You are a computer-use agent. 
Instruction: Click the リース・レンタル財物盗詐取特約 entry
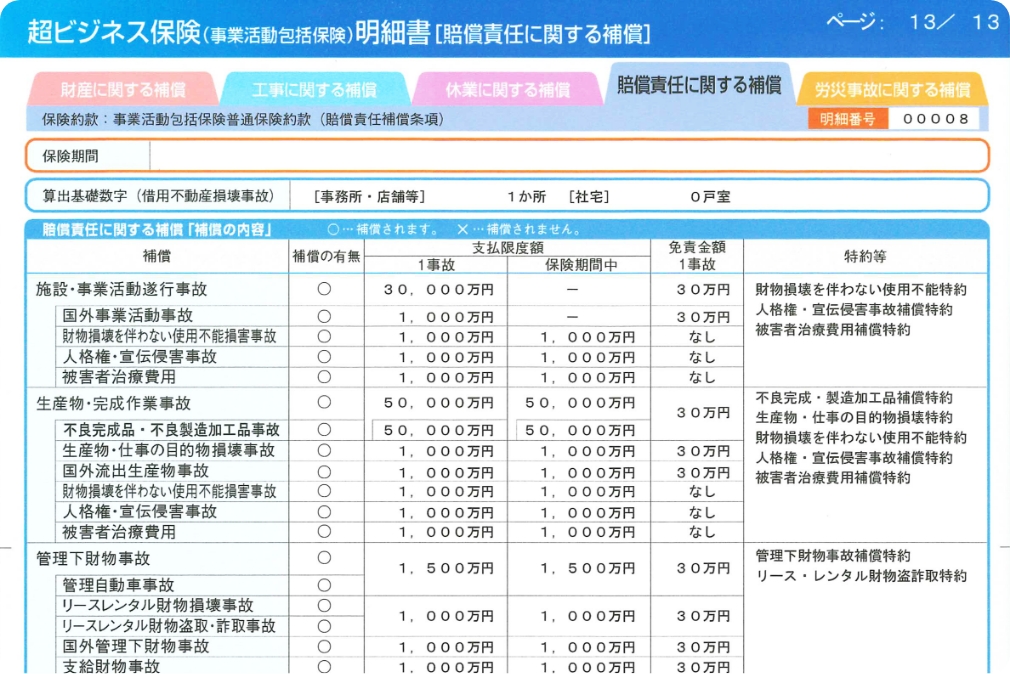[x=861, y=576]
